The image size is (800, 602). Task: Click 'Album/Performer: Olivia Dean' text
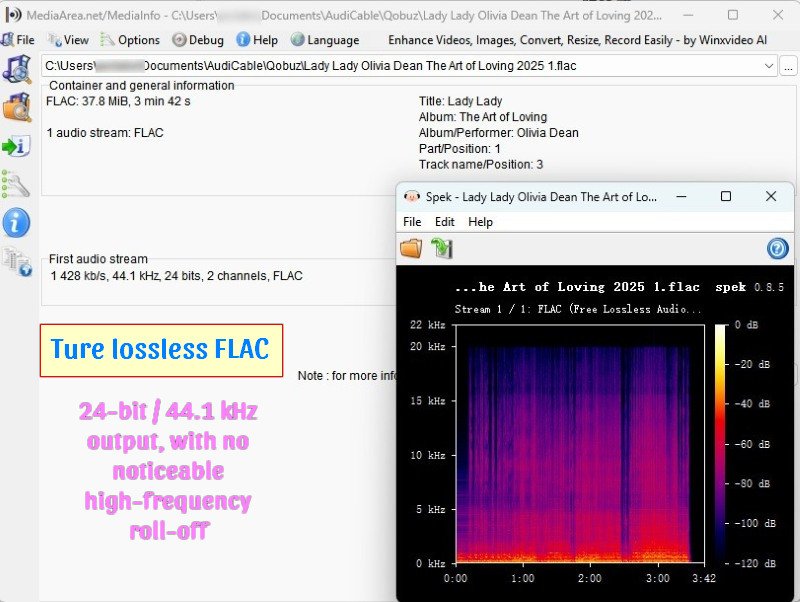click(499, 133)
